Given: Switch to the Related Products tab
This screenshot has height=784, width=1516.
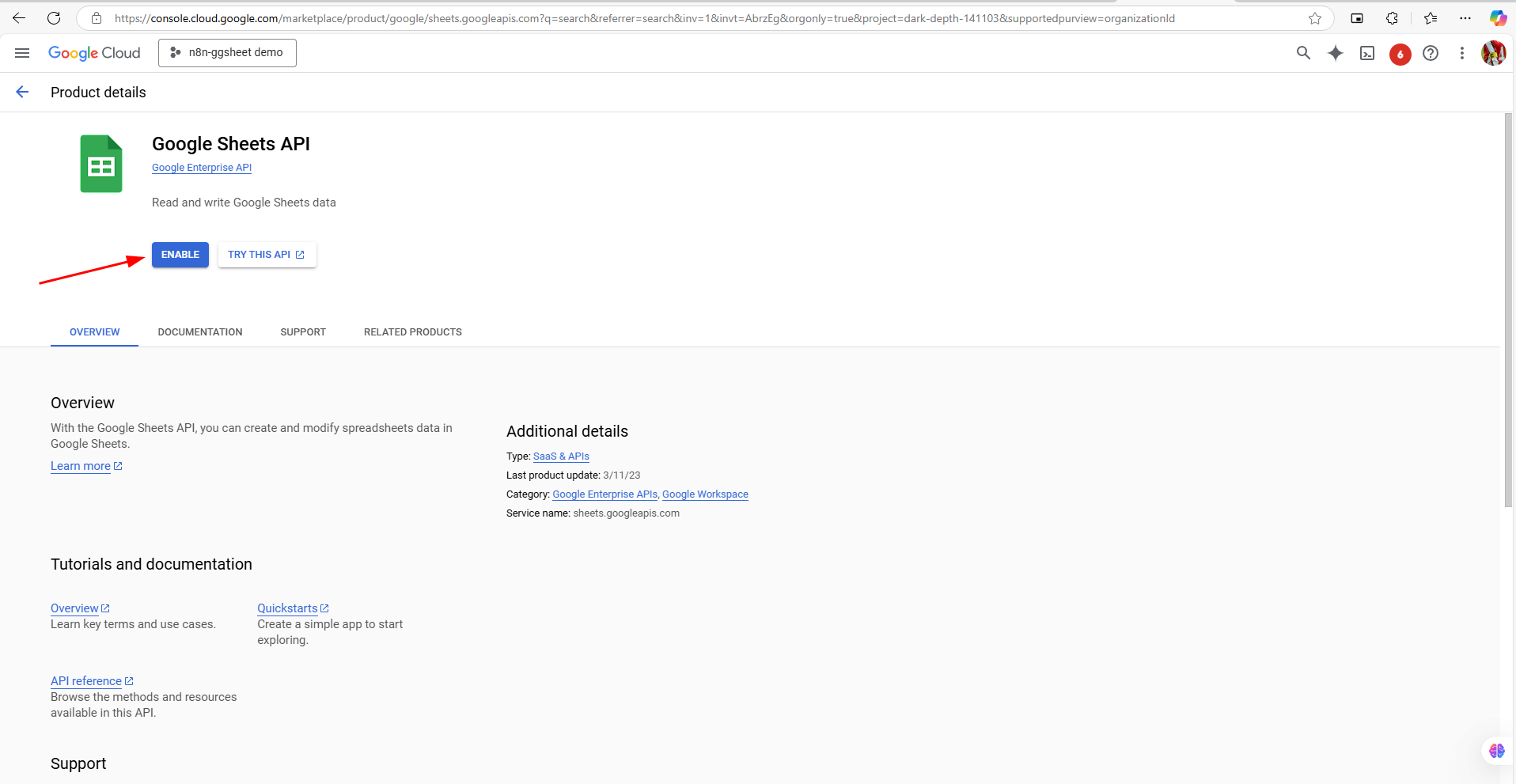Looking at the screenshot, I should pyautogui.click(x=413, y=332).
